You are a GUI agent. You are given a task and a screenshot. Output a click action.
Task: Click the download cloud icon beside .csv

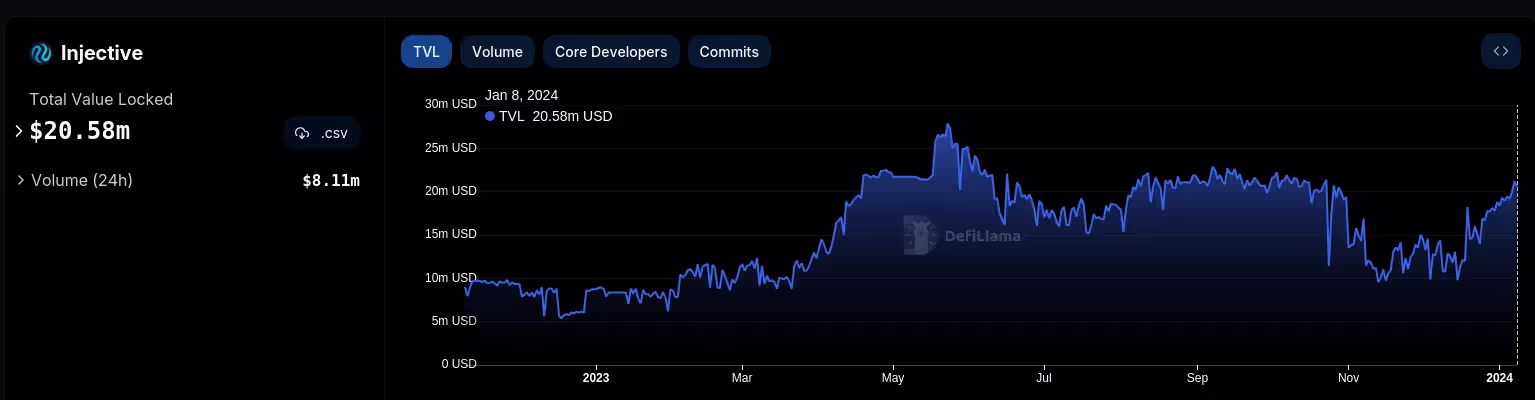tap(302, 133)
